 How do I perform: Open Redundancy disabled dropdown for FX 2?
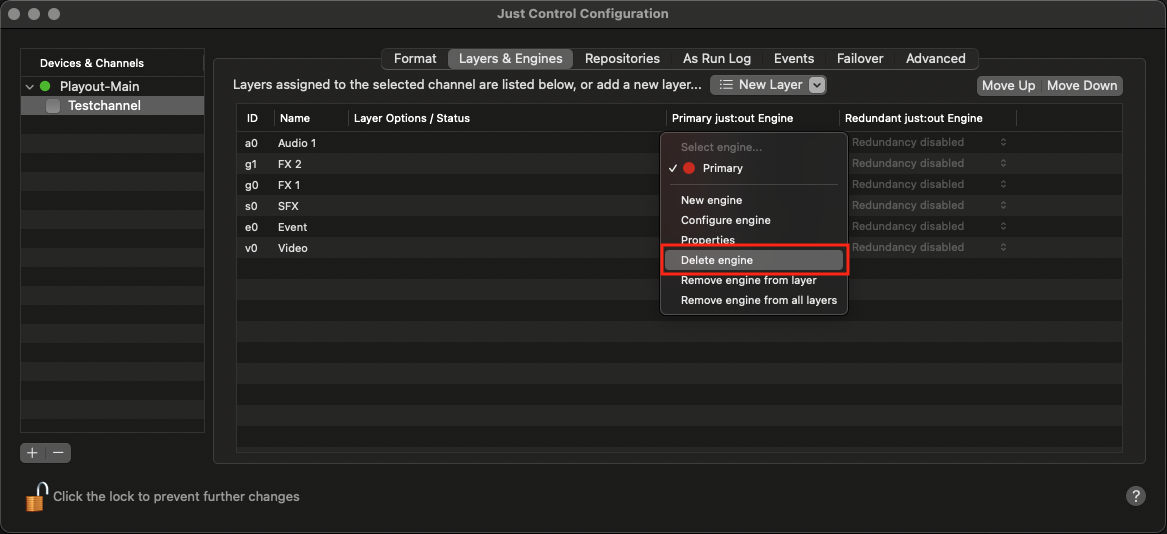[929, 163]
